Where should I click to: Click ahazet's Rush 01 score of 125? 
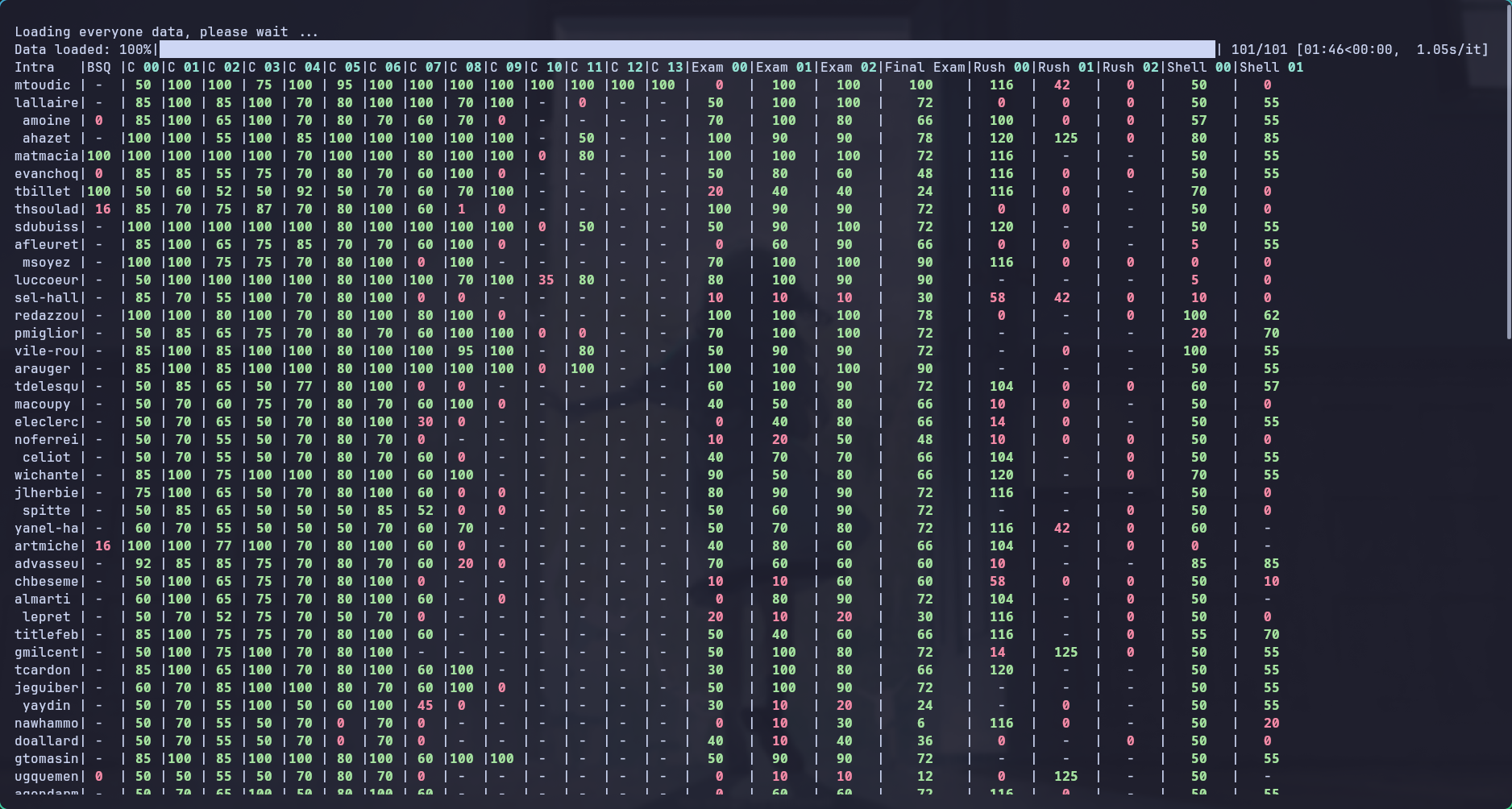[1066, 138]
